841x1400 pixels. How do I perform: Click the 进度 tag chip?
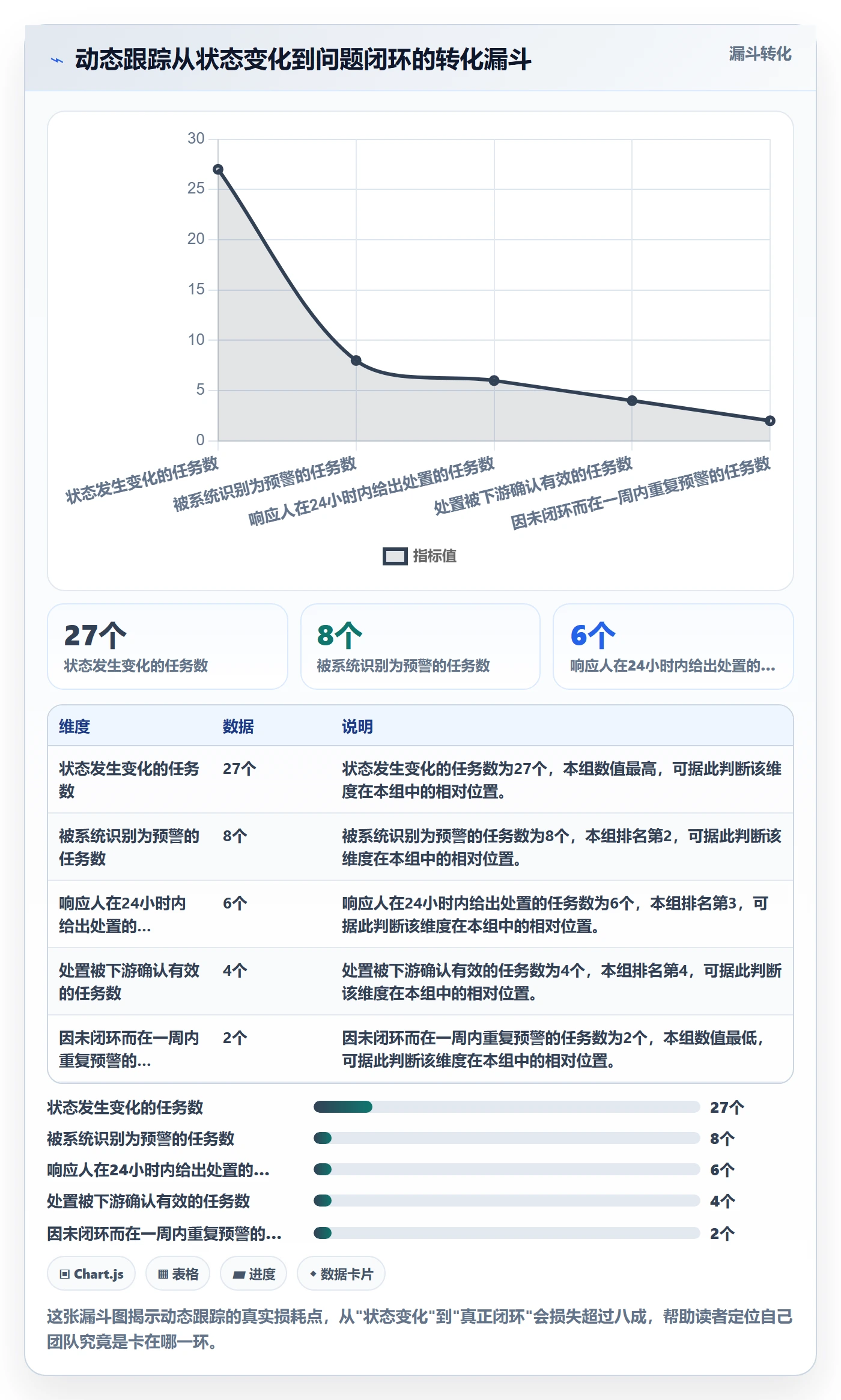click(x=254, y=1273)
